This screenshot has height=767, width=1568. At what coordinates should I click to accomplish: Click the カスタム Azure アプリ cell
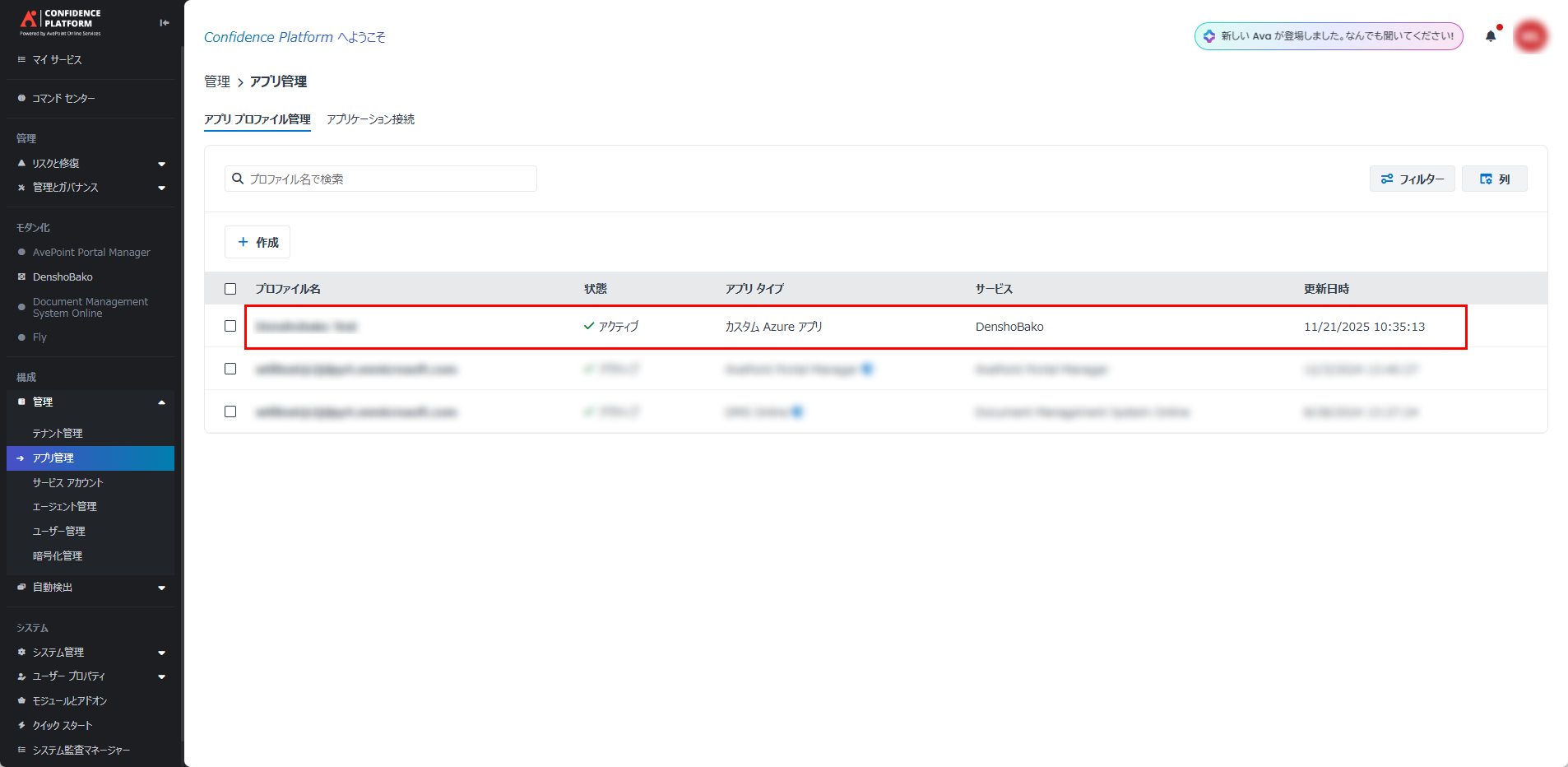pos(773,327)
